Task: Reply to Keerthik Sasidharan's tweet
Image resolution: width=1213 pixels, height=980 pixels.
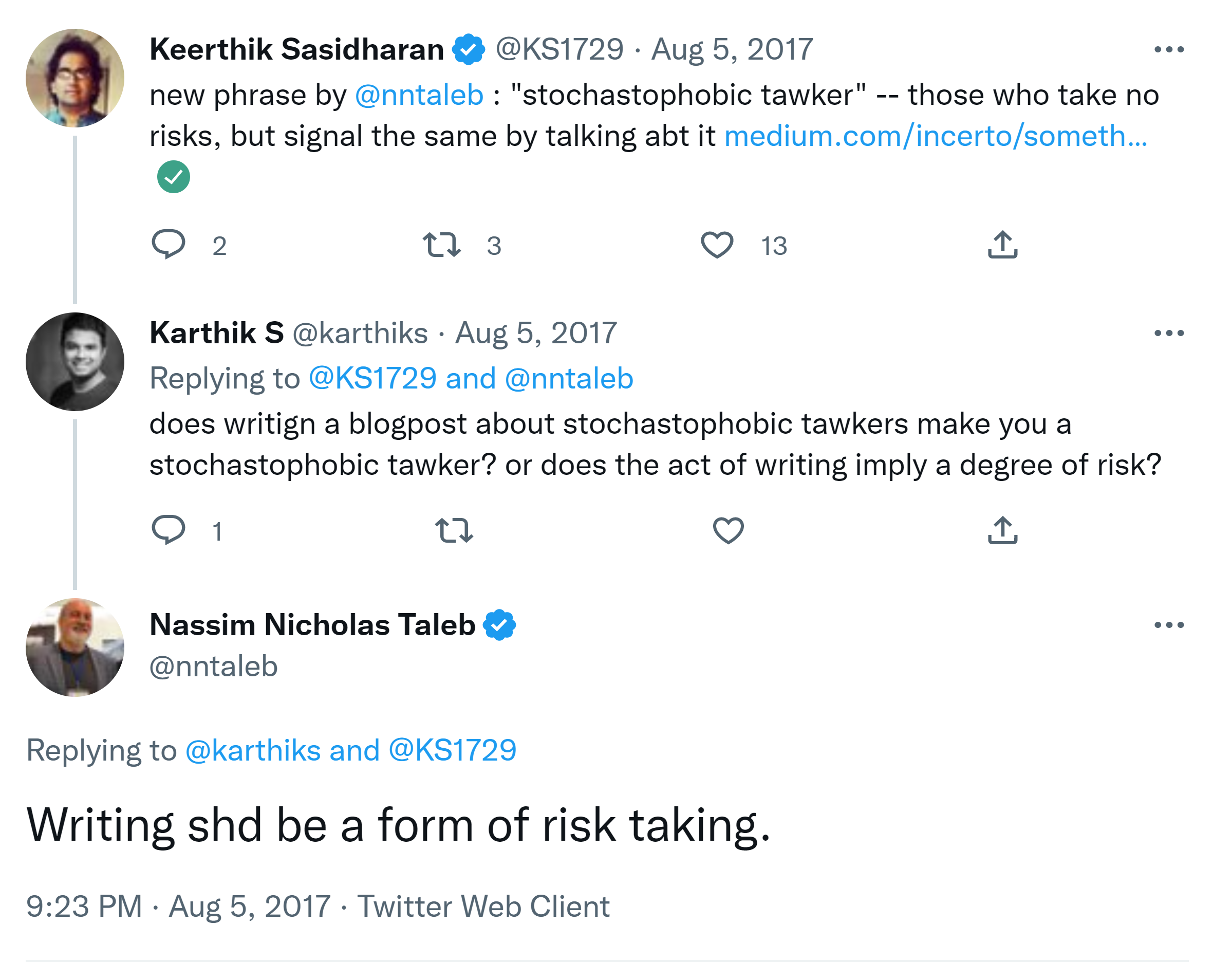Action: point(168,245)
